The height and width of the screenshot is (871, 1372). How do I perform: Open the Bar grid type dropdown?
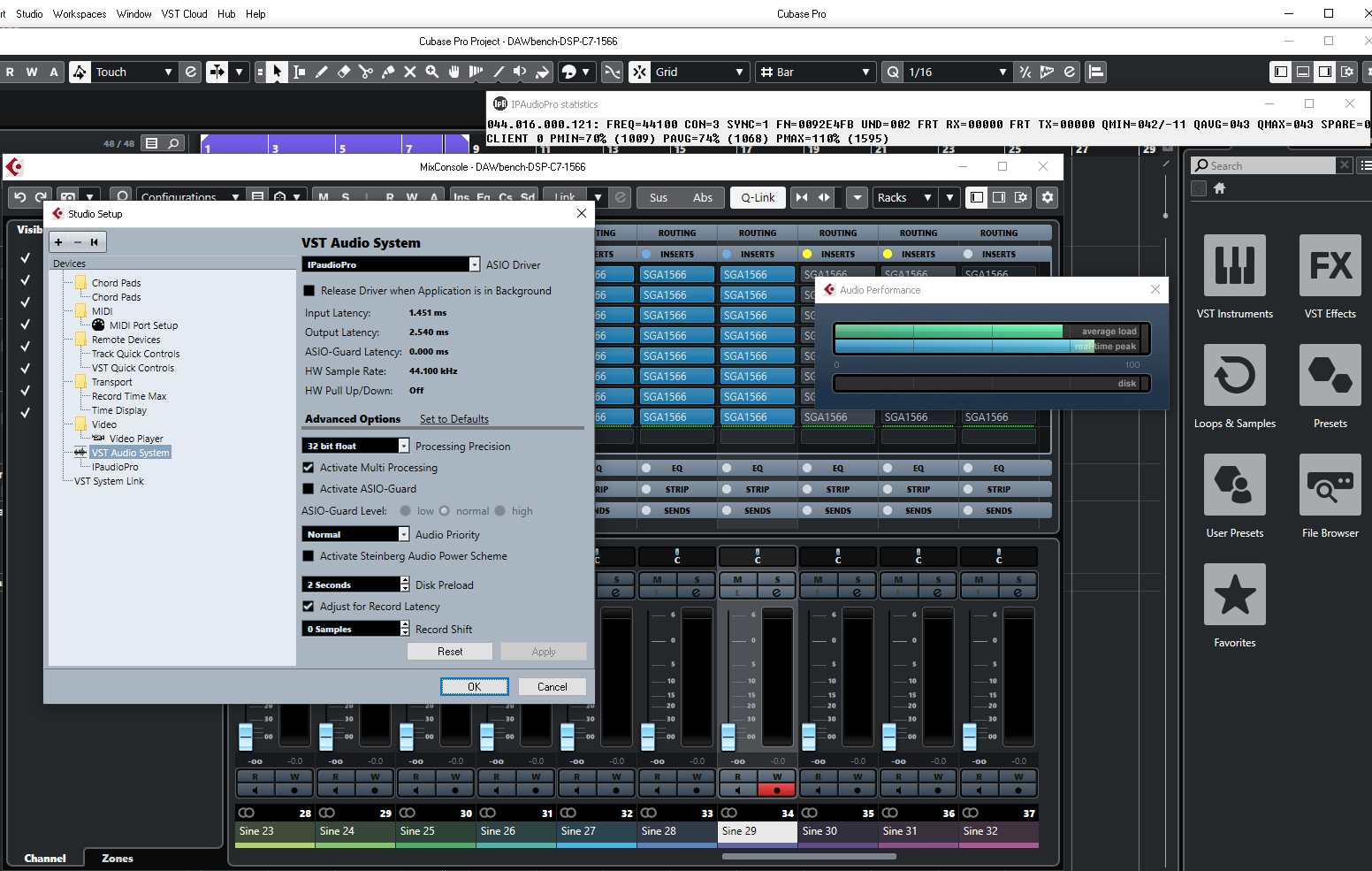coord(816,72)
